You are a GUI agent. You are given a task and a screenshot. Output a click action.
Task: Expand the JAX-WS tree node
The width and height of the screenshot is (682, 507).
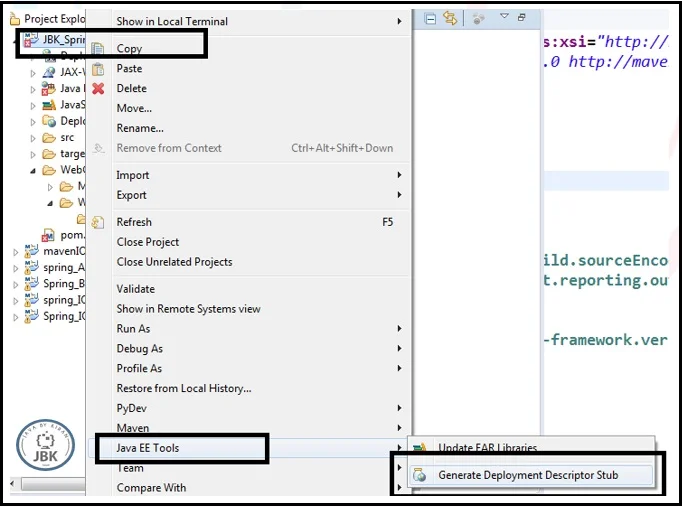[x=33, y=73]
